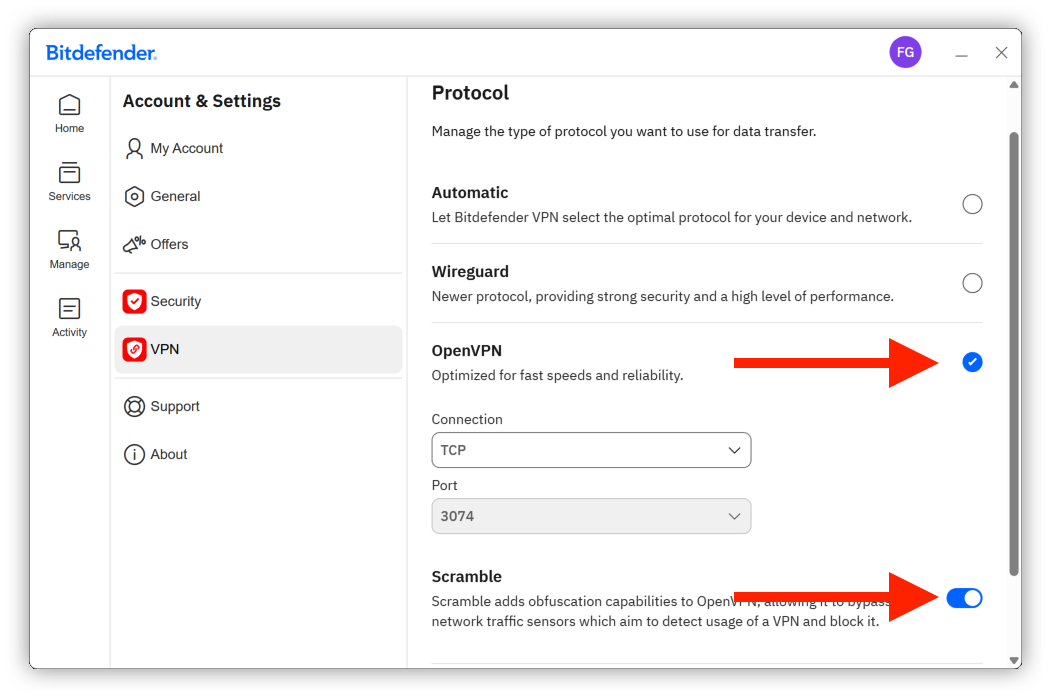This screenshot has height=698, width=1050.
Task: Go to the Manage devices icon
Action: [x=69, y=240]
